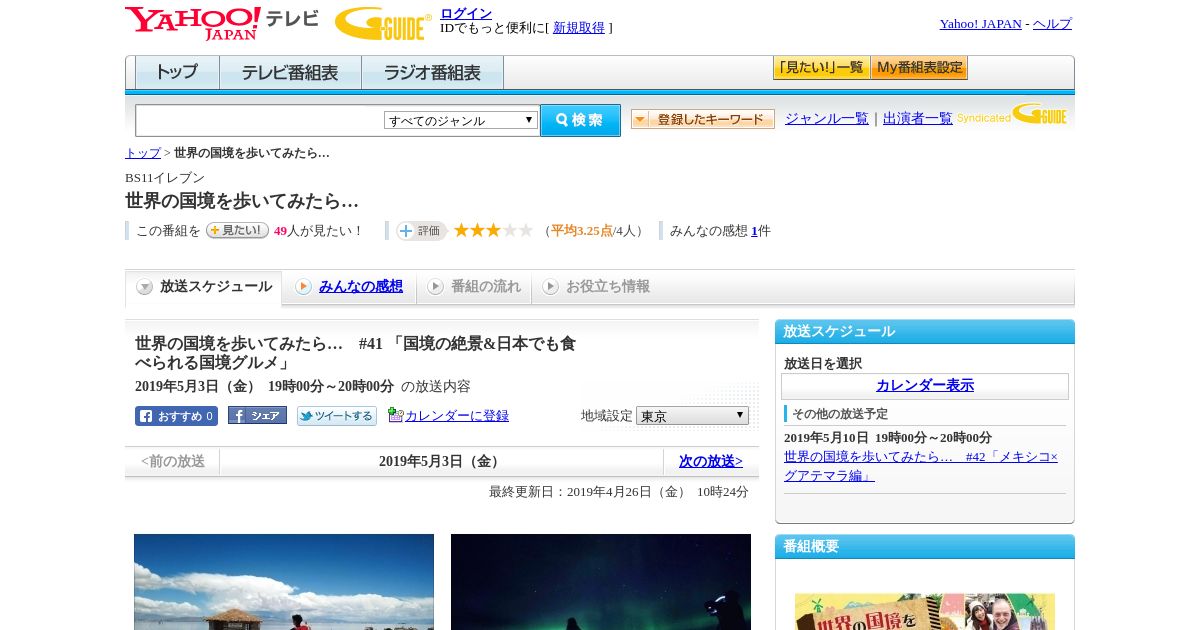Click the 次の放送> link
This screenshot has width=1200, height=630.
coord(711,461)
